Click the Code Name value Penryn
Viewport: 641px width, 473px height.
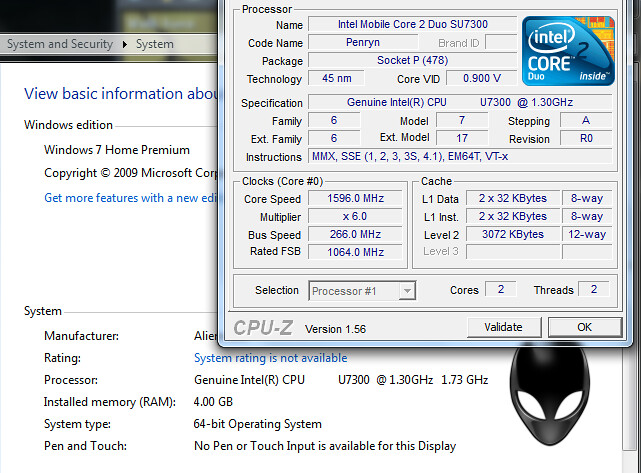click(x=363, y=43)
